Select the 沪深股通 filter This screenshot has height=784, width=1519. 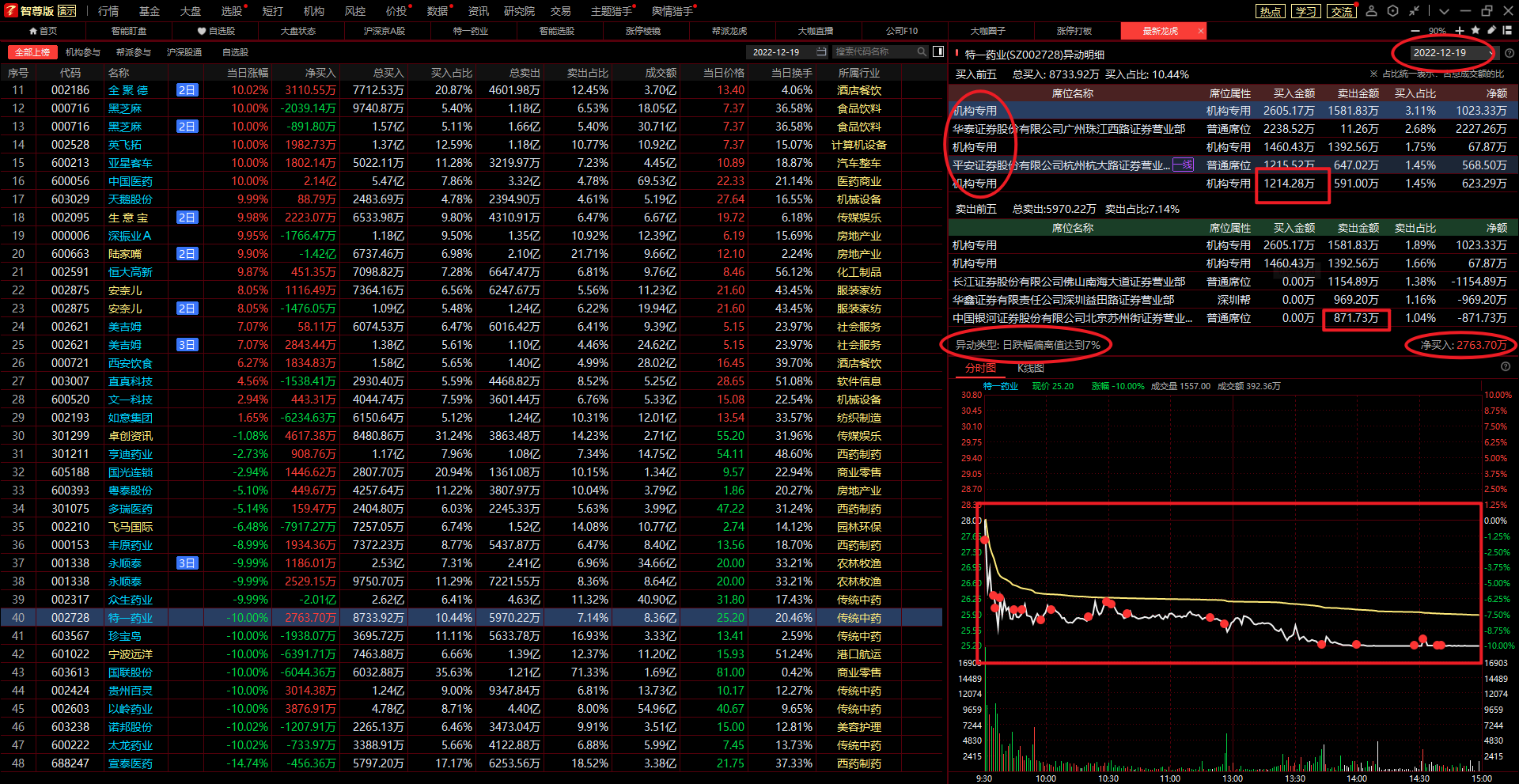184,52
